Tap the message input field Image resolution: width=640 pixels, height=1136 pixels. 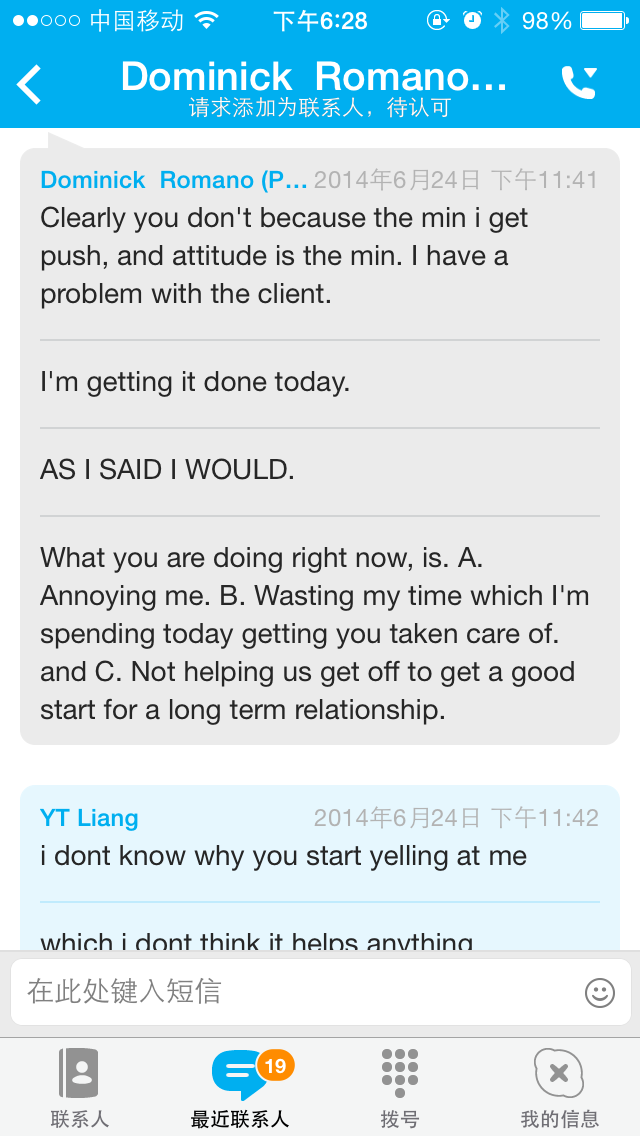[300, 992]
